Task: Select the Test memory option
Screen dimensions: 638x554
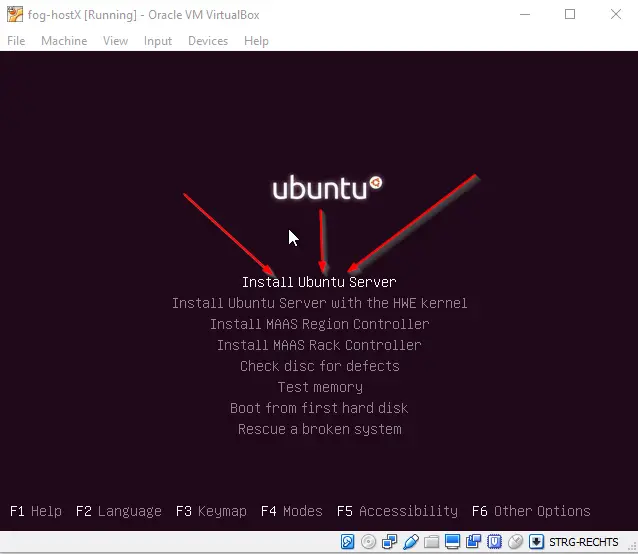Action: point(320,387)
